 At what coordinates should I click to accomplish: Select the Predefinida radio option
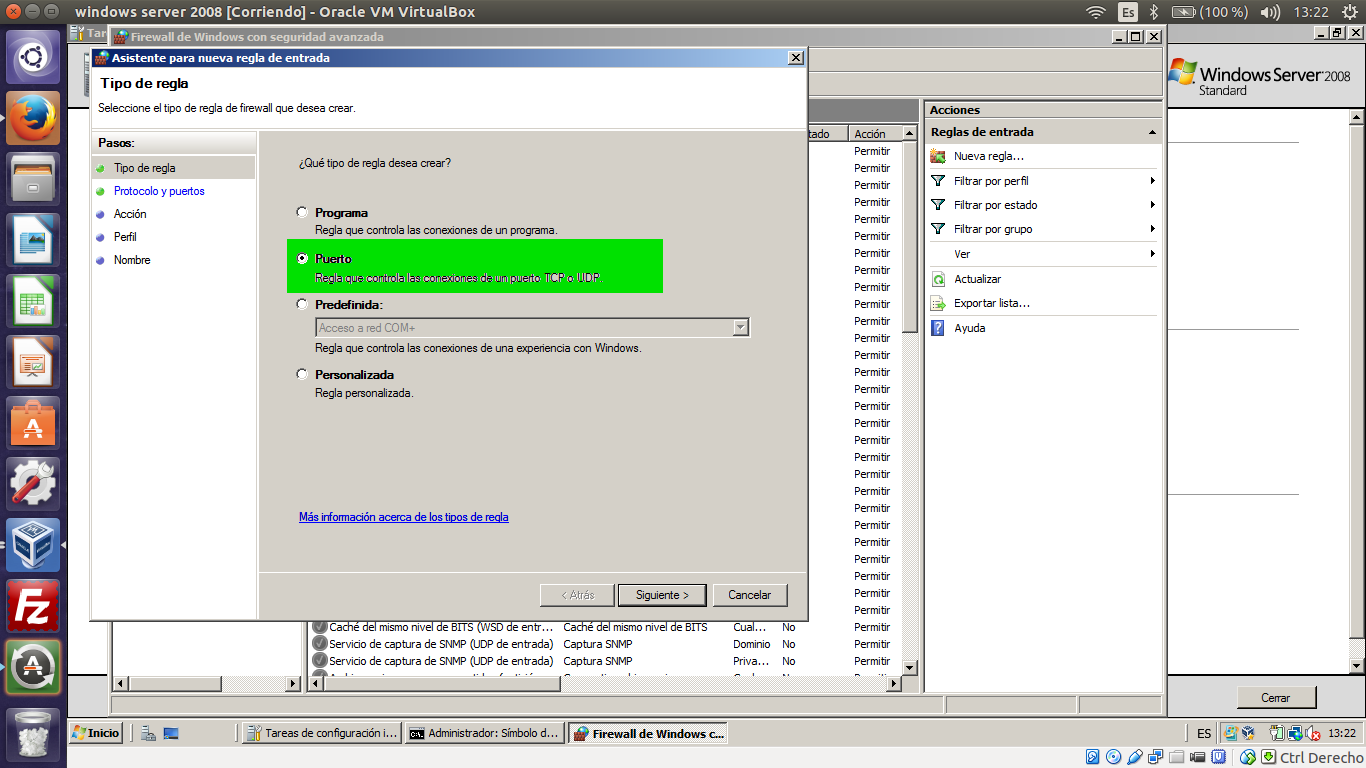click(302, 304)
